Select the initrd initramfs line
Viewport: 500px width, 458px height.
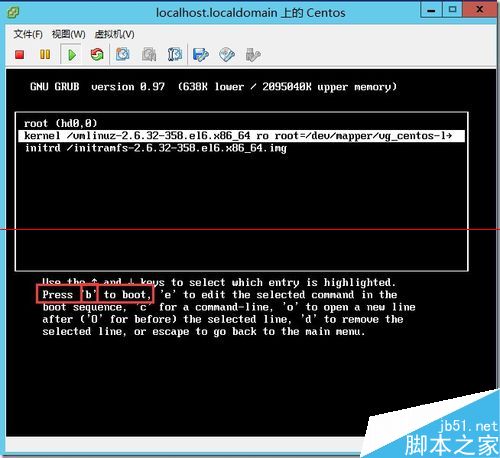pyautogui.click(x=156, y=148)
